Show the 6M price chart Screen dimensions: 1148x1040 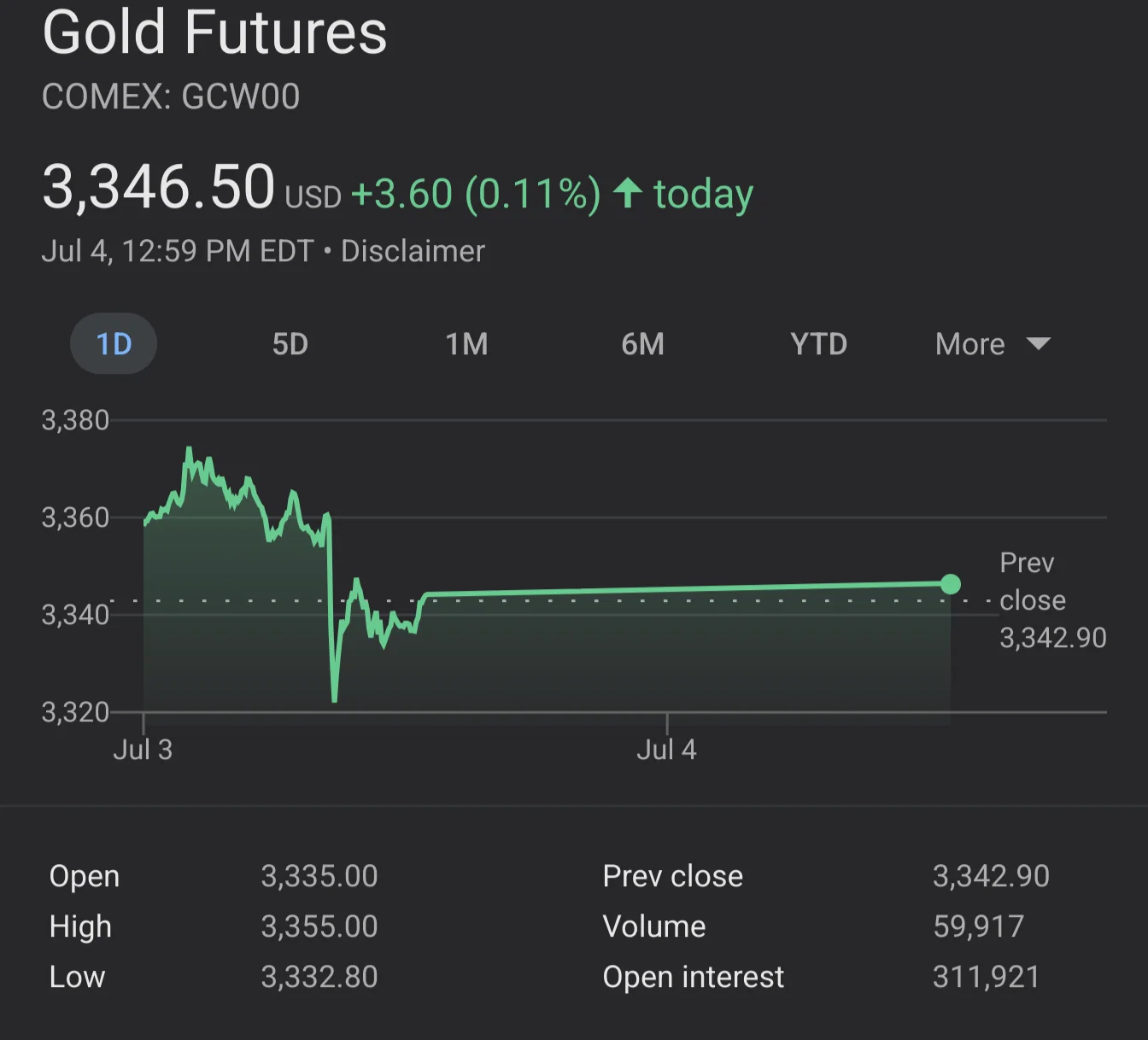click(x=642, y=344)
